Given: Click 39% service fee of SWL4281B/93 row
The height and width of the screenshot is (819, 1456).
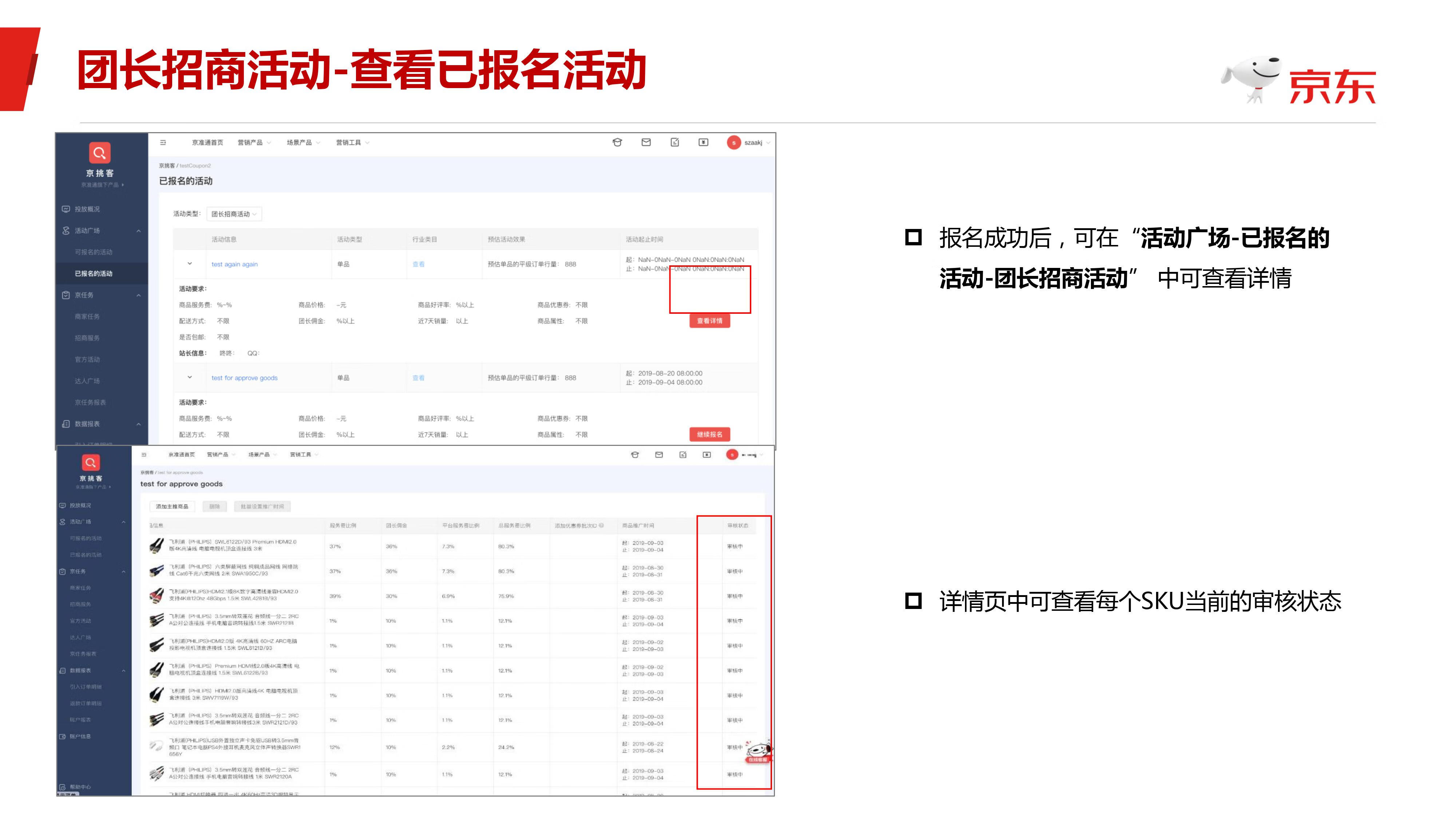Looking at the screenshot, I should coord(335,596).
